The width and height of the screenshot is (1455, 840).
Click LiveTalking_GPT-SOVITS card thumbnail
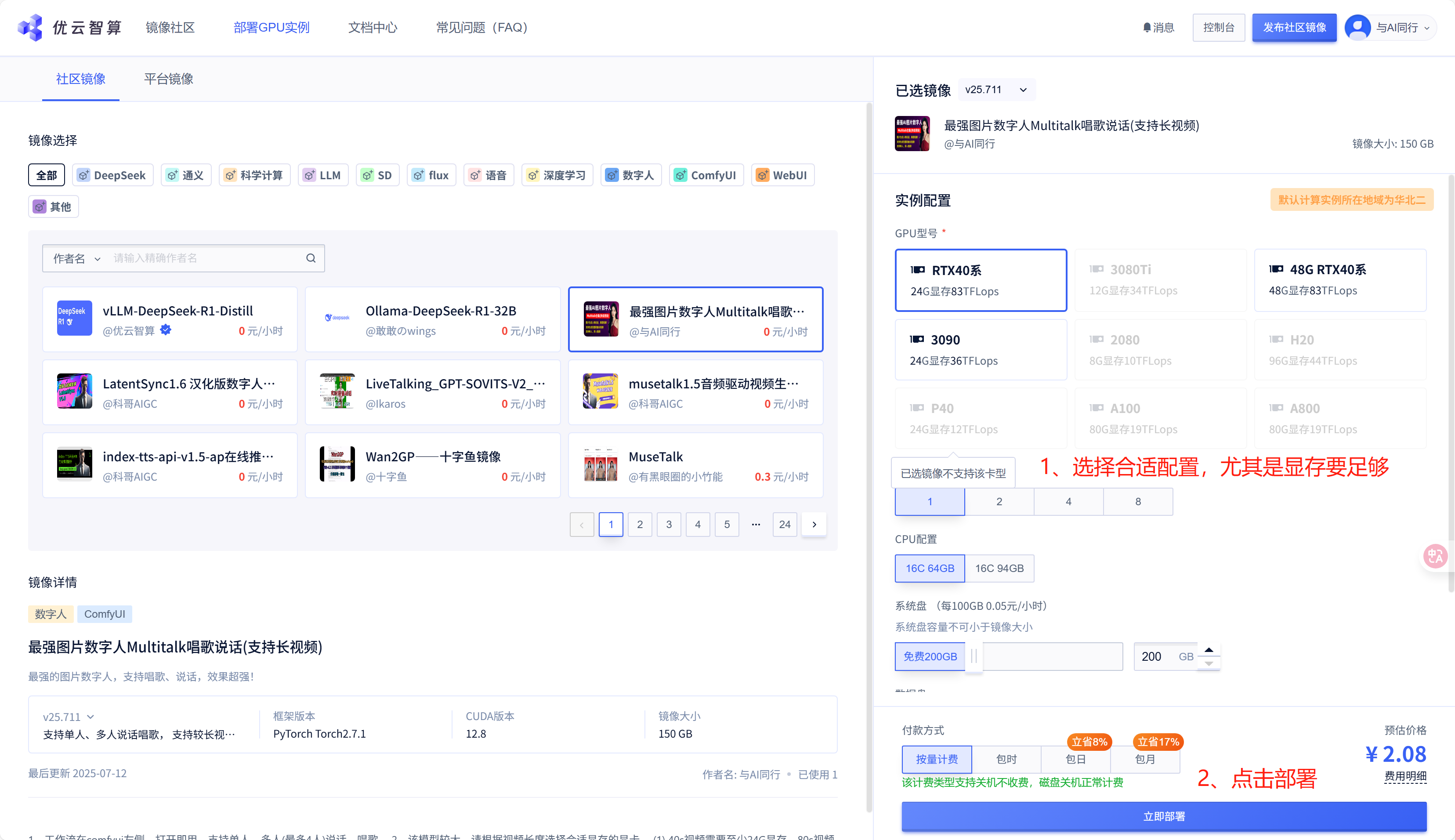click(x=337, y=391)
